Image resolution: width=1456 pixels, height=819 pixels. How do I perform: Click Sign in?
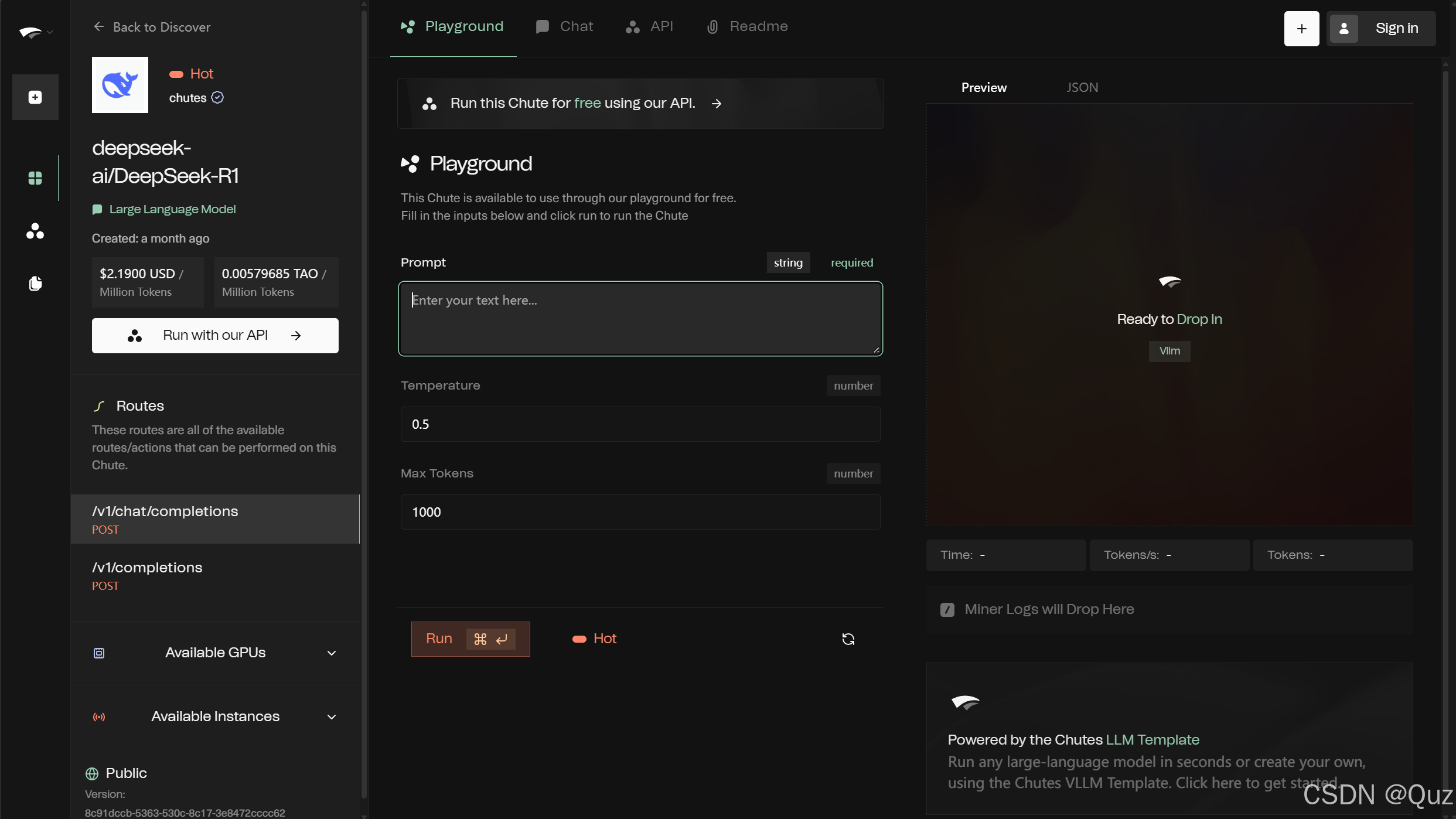coord(1397,28)
